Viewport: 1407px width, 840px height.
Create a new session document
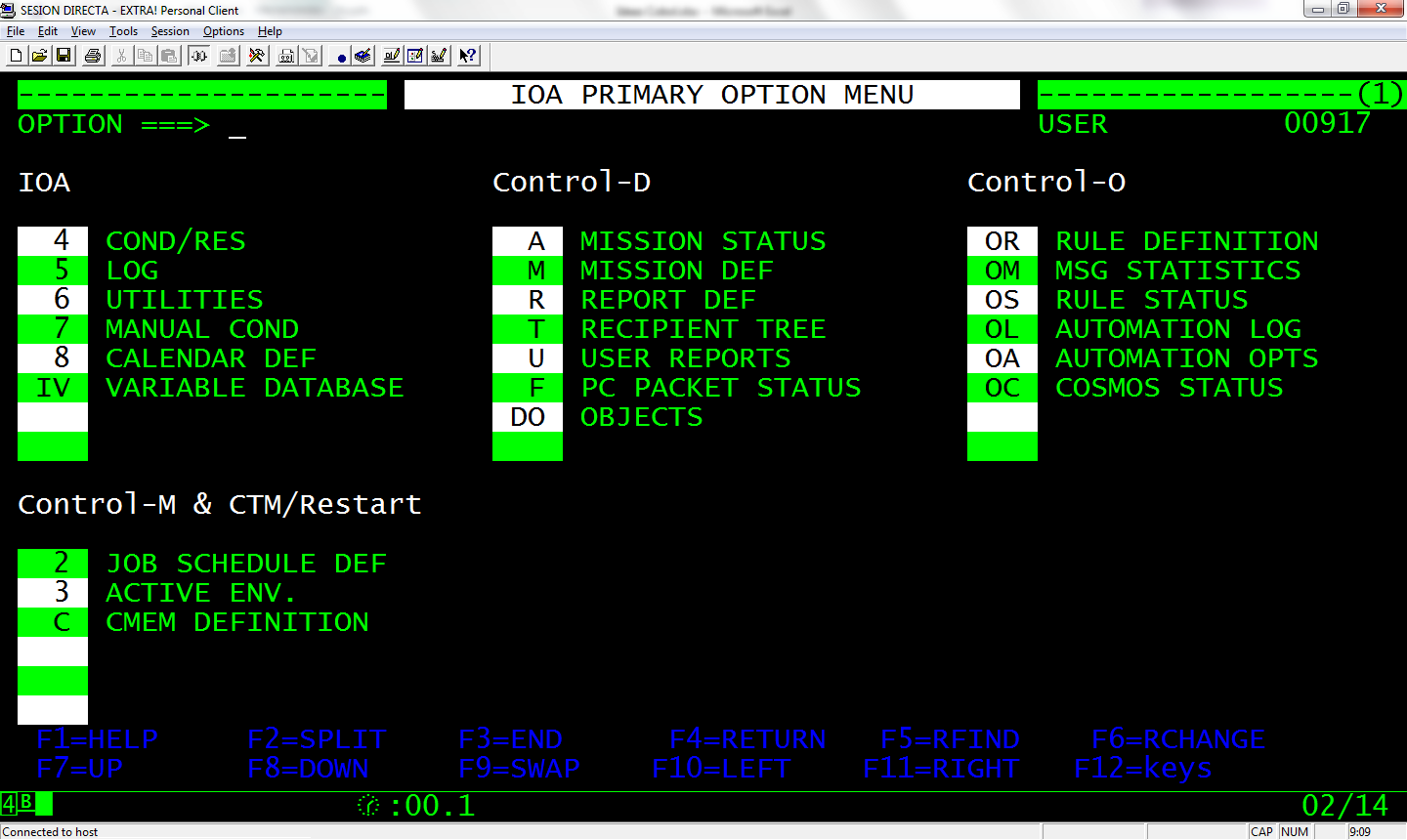coord(16,56)
